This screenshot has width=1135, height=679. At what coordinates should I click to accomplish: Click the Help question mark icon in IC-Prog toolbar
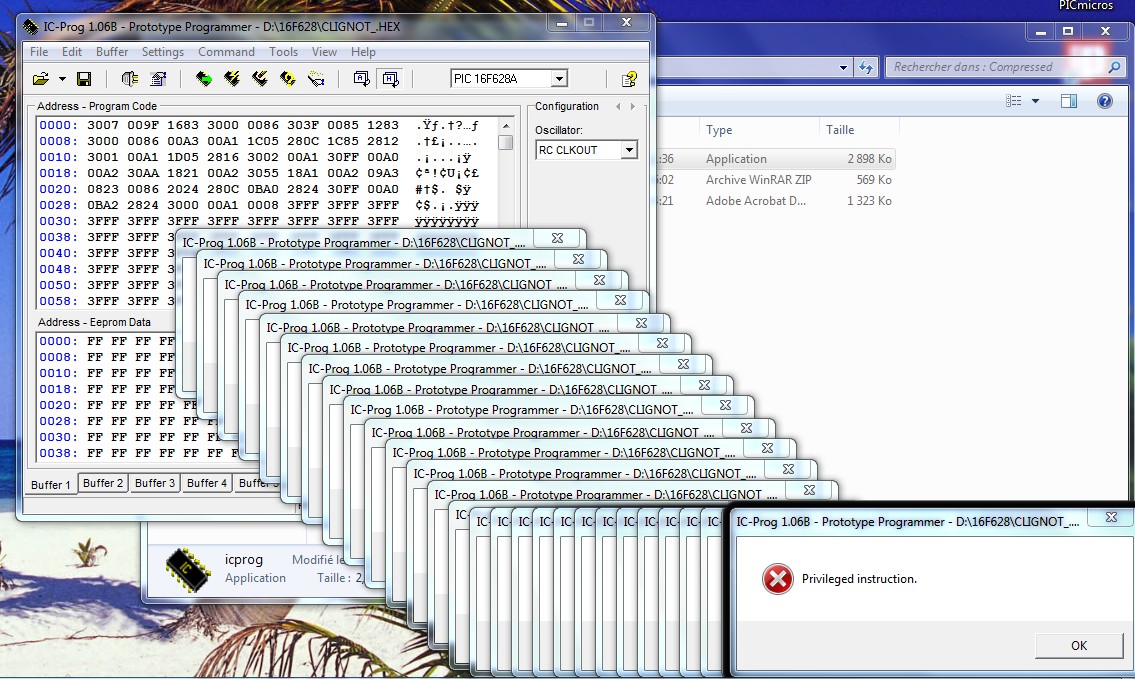(629, 78)
